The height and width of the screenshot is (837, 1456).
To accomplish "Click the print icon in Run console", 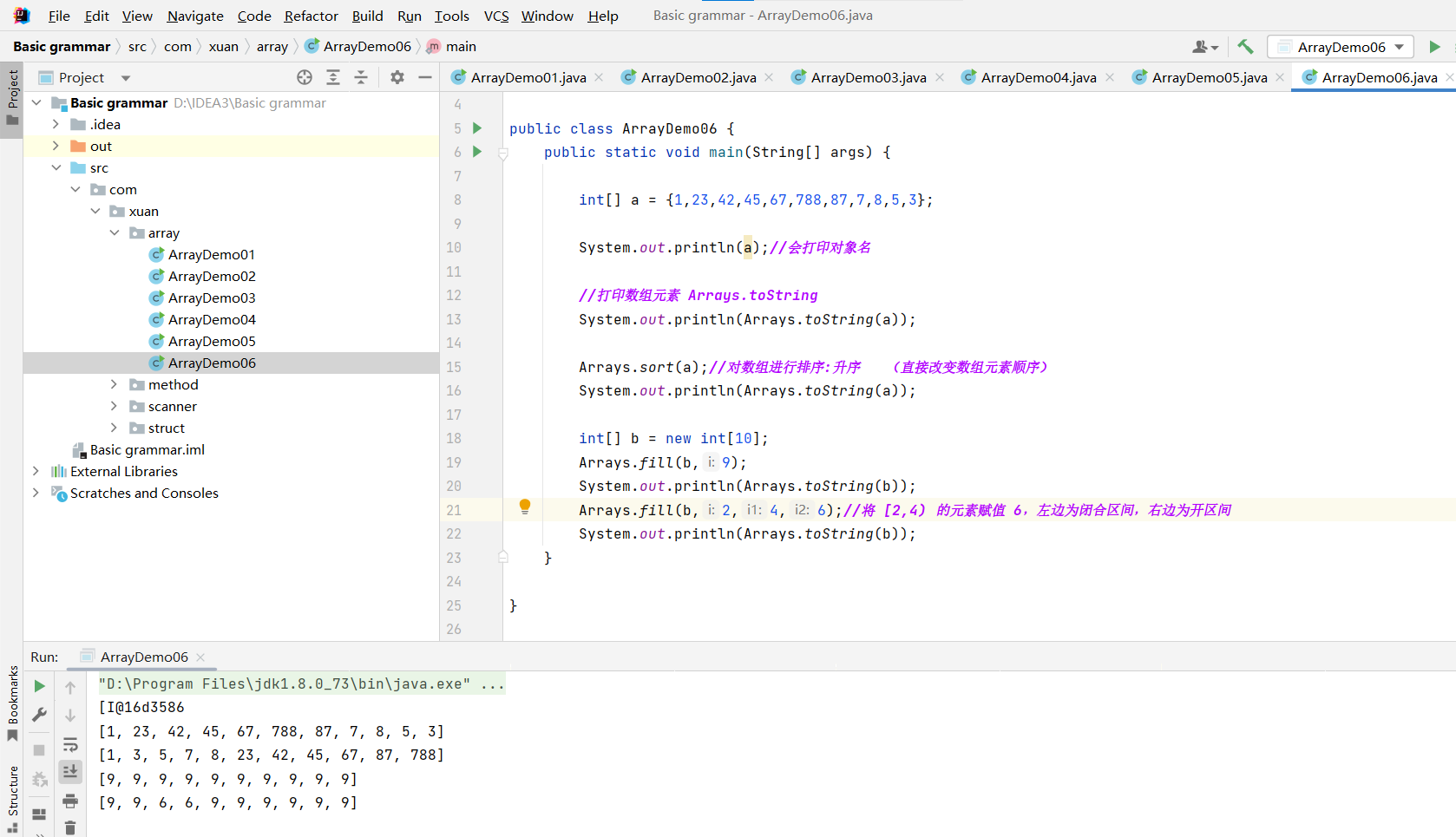I will pyautogui.click(x=70, y=801).
